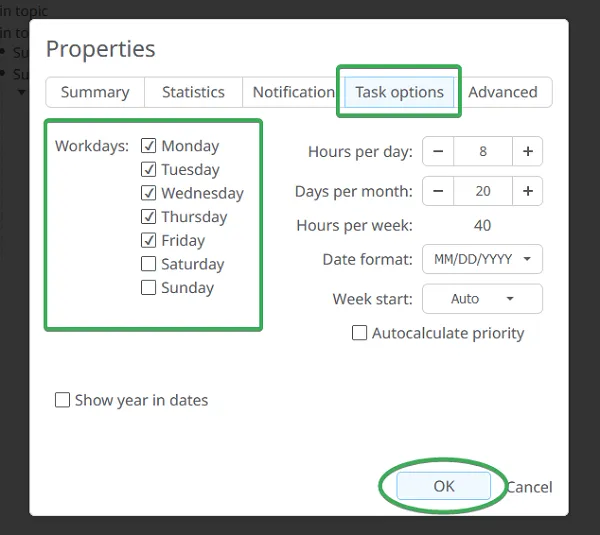Toggle the Autocalculate priority checkbox
This screenshot has height=535, width=600.
coord(360,333)
